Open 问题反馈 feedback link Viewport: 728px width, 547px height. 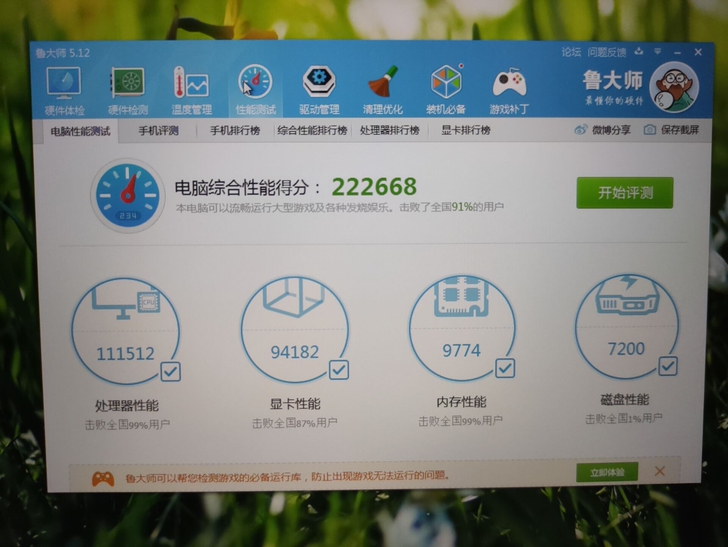tap(607, 52)
